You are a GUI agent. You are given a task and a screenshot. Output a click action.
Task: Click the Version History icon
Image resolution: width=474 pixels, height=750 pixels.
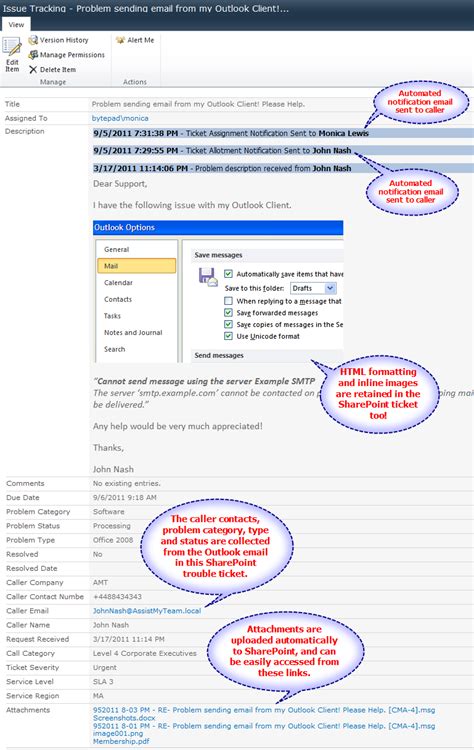pos(33,40)
